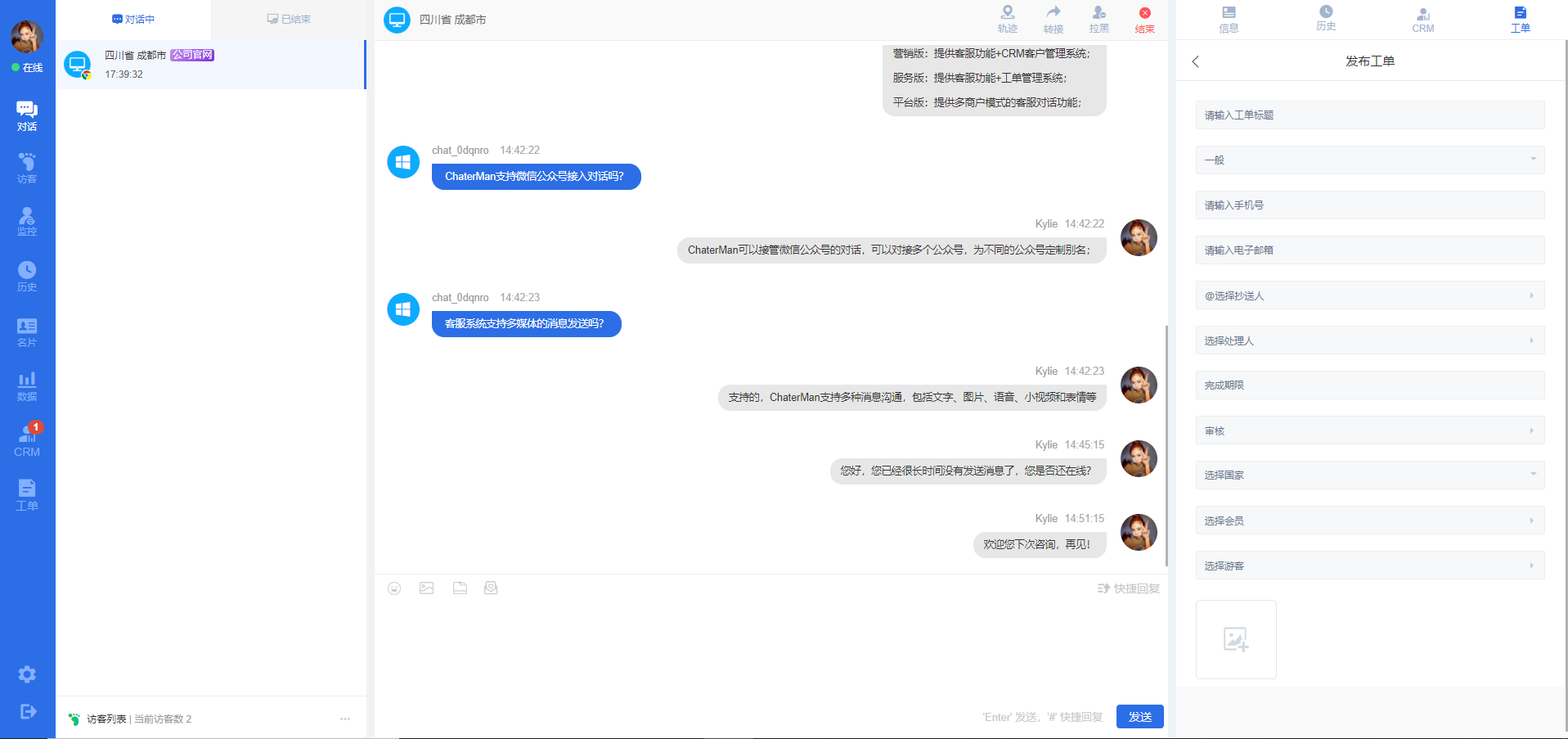1568x739 pixels.
Task: Switch to 工单 tab in right panel
Action: click(1520, 20)
